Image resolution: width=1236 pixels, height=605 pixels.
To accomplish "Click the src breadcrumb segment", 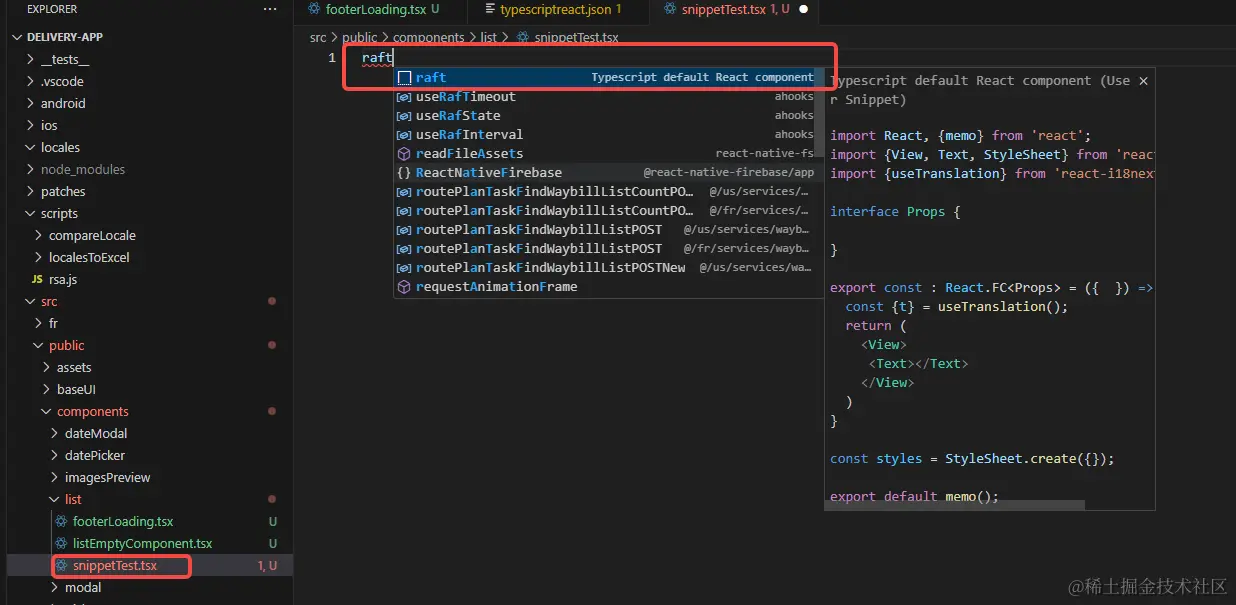I will [318, 37].
